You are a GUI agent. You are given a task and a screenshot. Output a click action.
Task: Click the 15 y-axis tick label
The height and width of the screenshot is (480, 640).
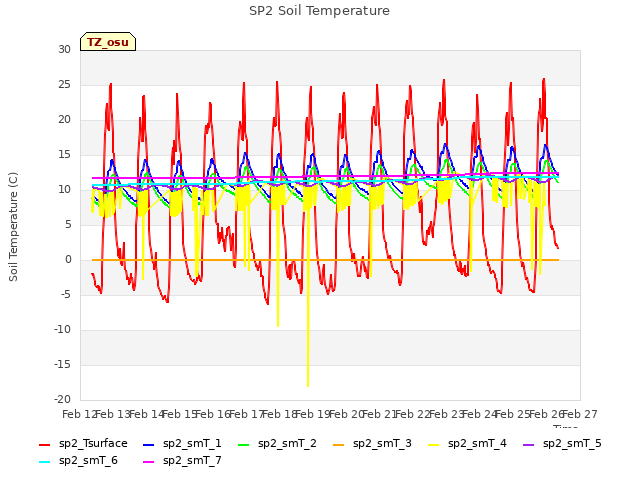coord(65,154)
